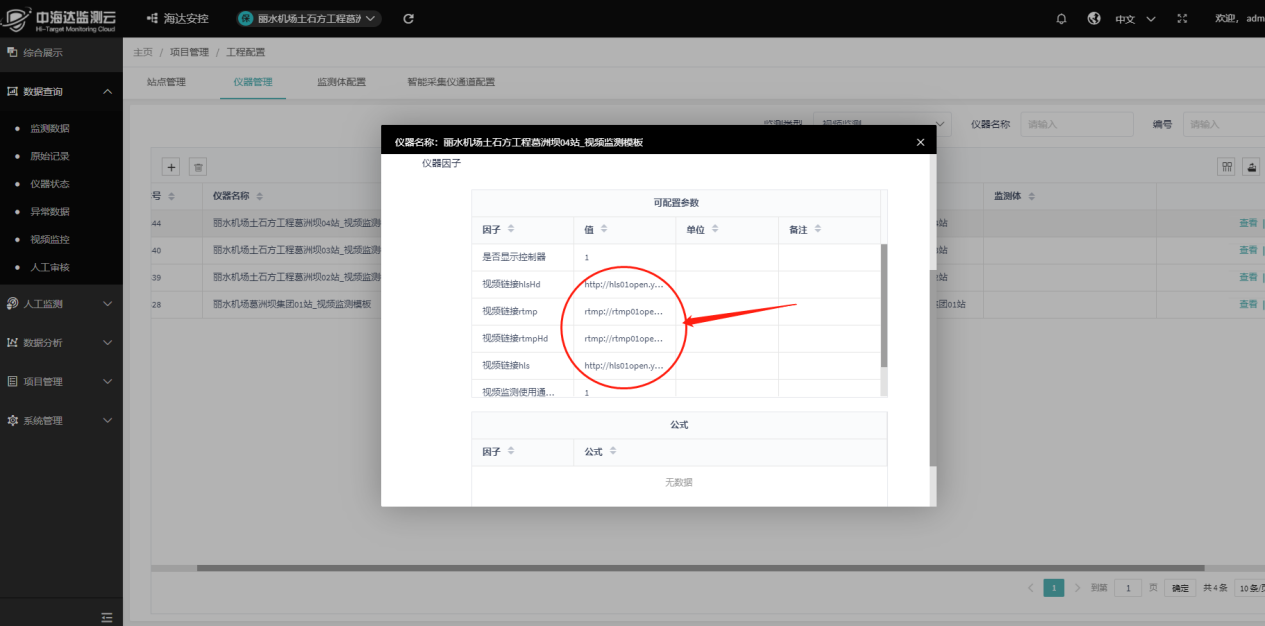Click the 仪器名称 search input field

point(1076,125)
